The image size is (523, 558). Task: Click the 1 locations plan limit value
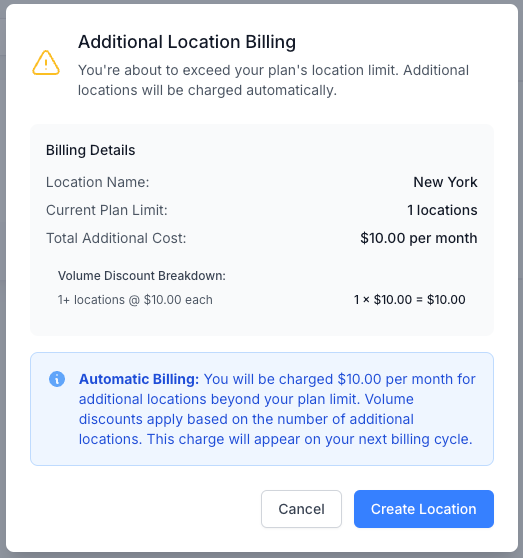[442, 210]
